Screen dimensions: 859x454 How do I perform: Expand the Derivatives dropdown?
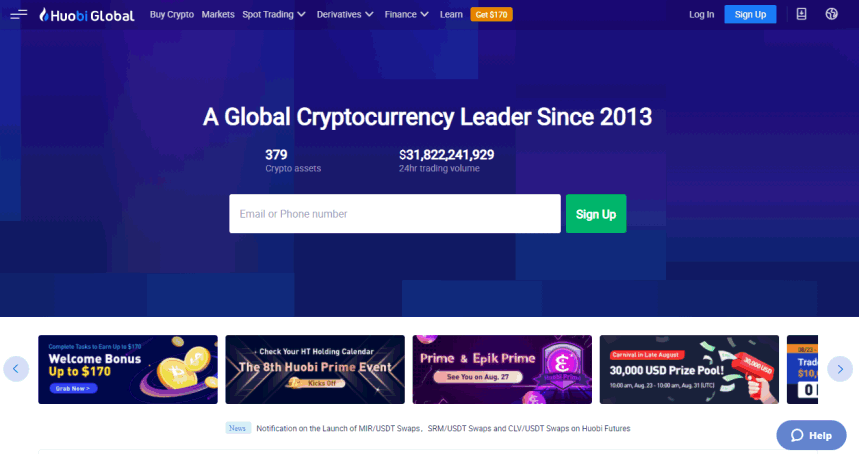(x=345, y=14)
